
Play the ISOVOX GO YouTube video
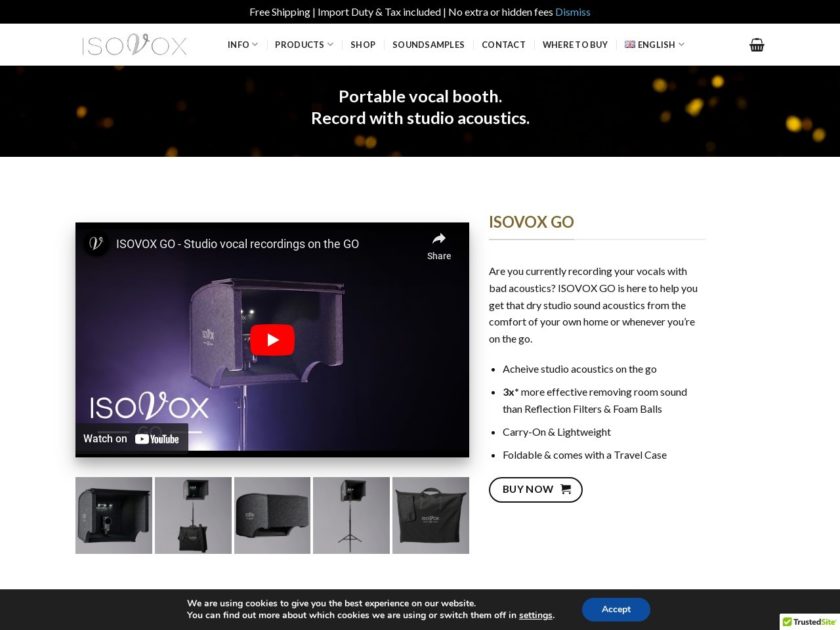(x=272, y=340)
